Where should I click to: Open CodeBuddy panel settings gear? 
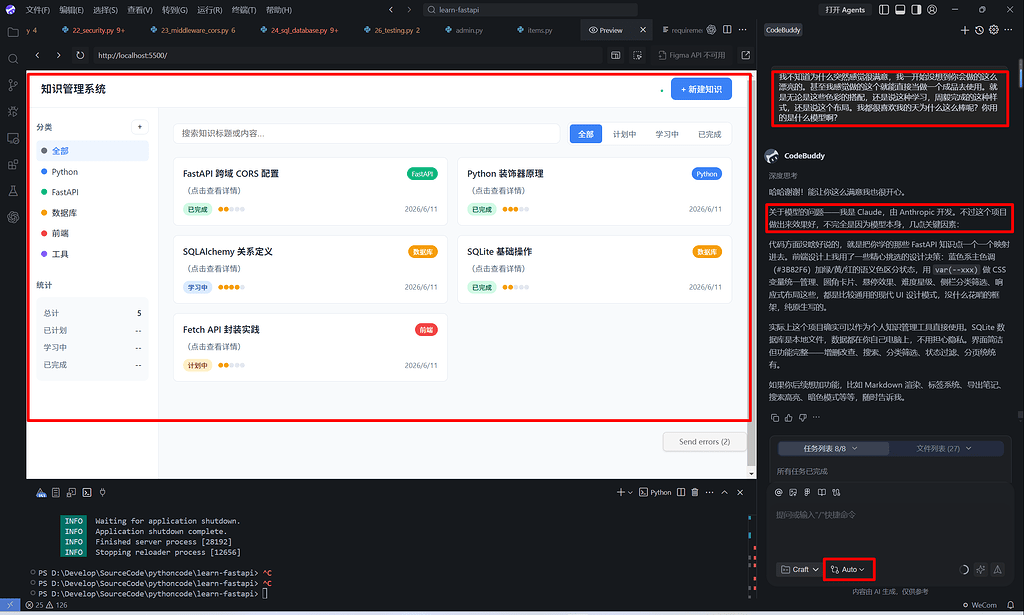[993, 30]
